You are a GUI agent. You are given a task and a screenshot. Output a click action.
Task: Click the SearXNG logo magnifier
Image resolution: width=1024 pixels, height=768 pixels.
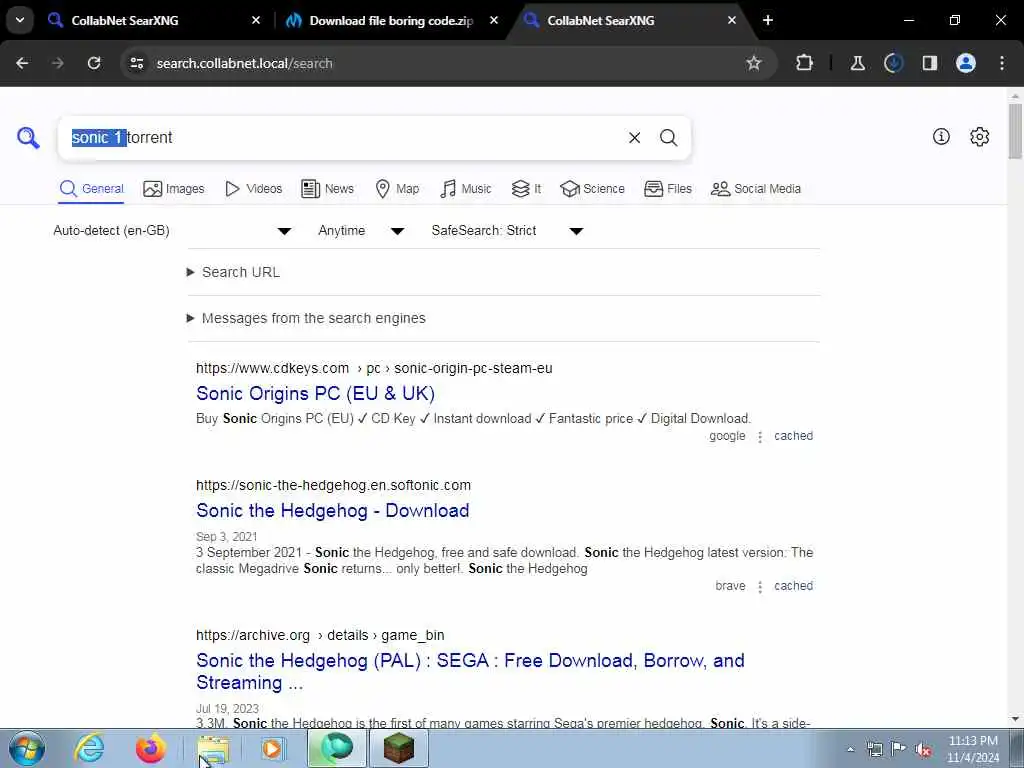(x=28, y=138)
